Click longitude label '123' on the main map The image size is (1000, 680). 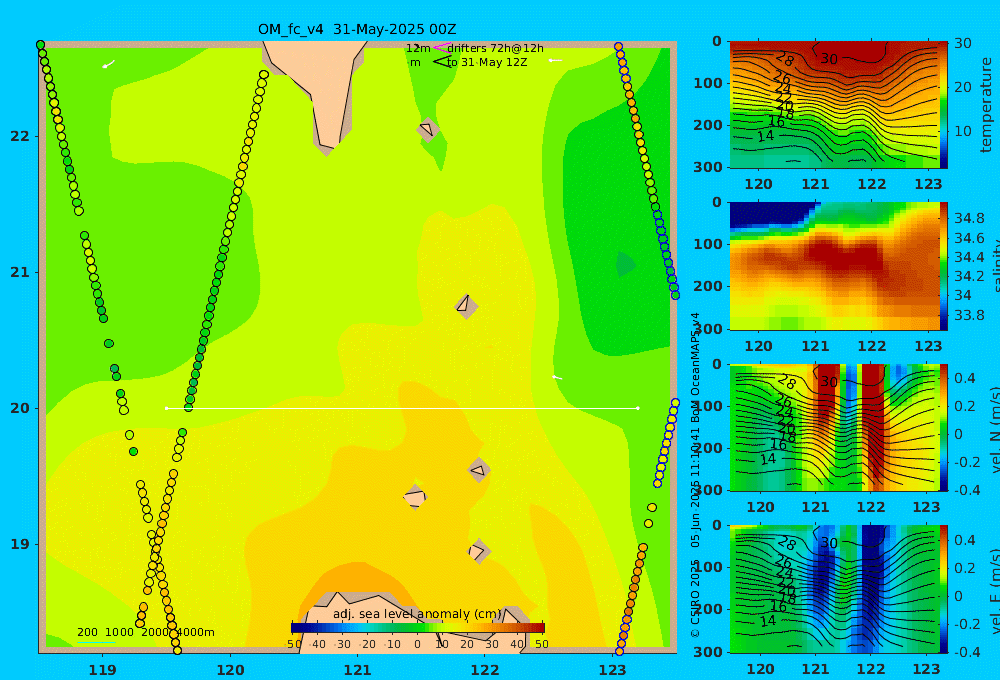[x=613, y=670]
